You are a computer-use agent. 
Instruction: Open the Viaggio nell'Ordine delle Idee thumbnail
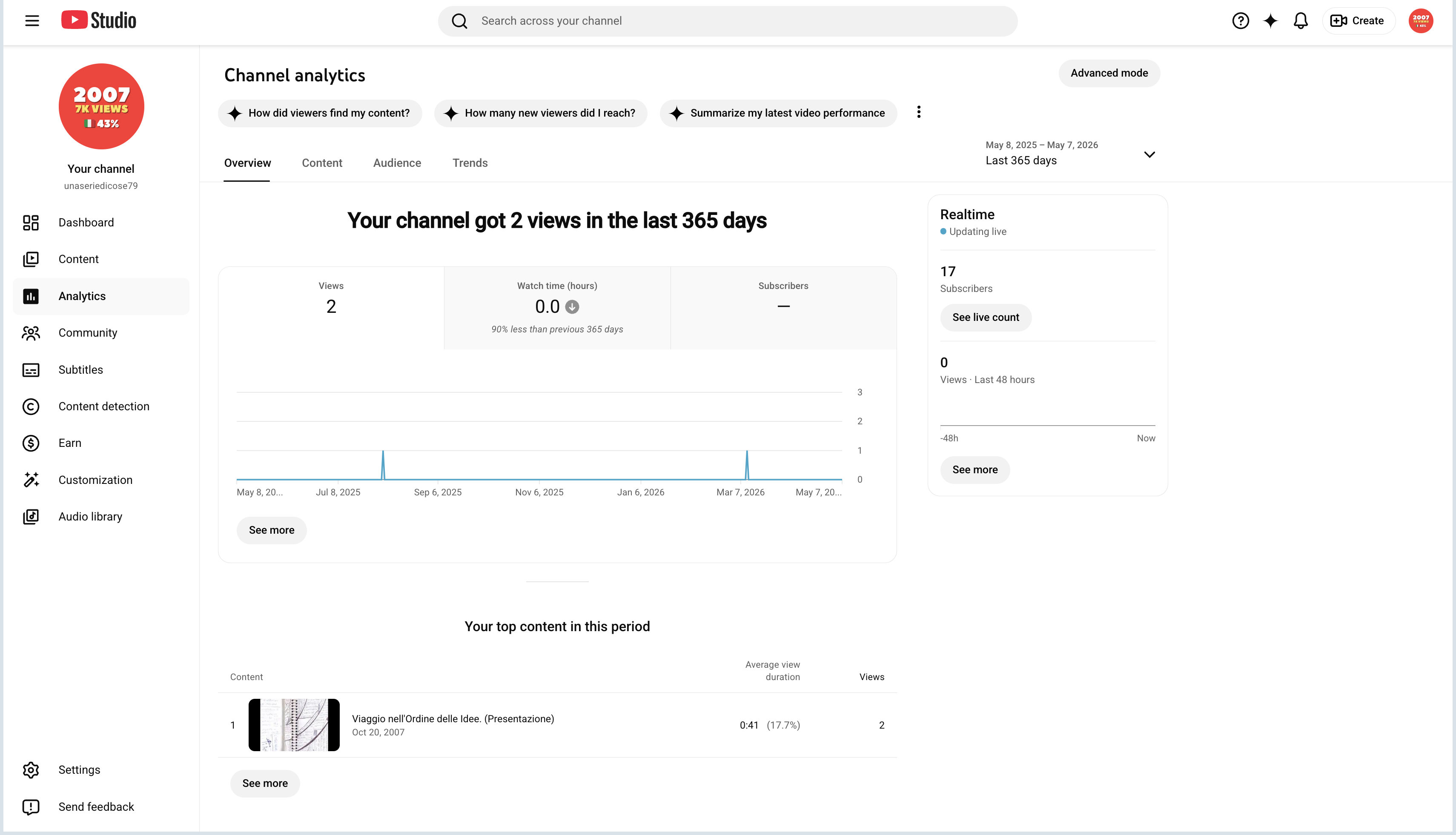pyautogui.click(x=294, y=725)
